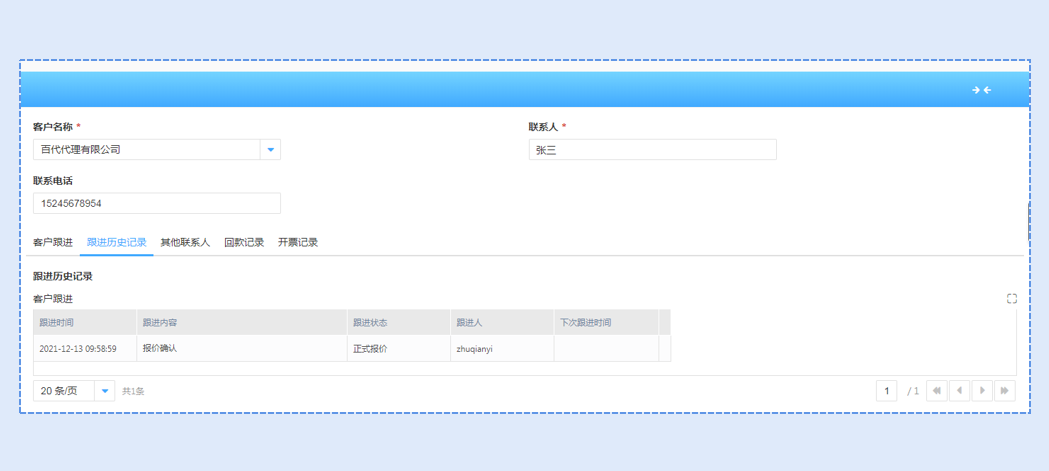This screenshot has width=1049, height=471.
Task: Open the 开票记录 tab
Action: (298, 243)
